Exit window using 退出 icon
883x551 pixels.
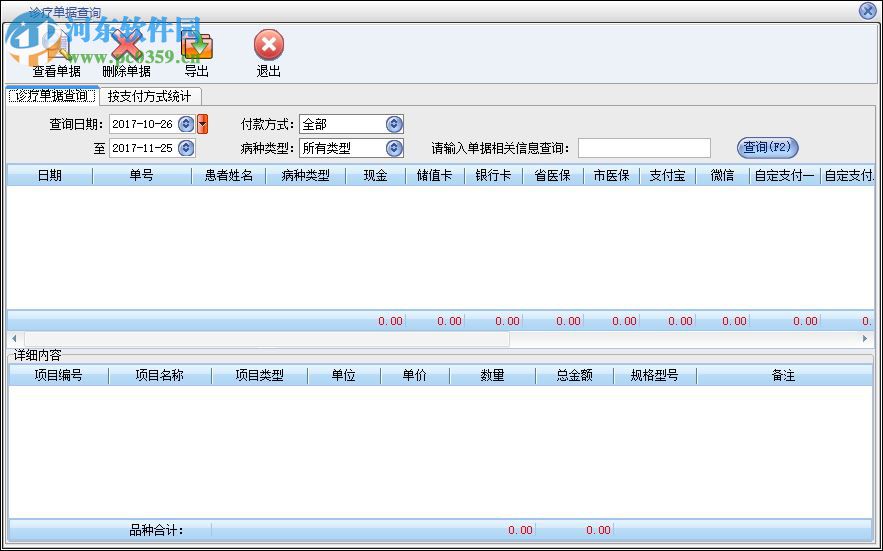(269, 54)
